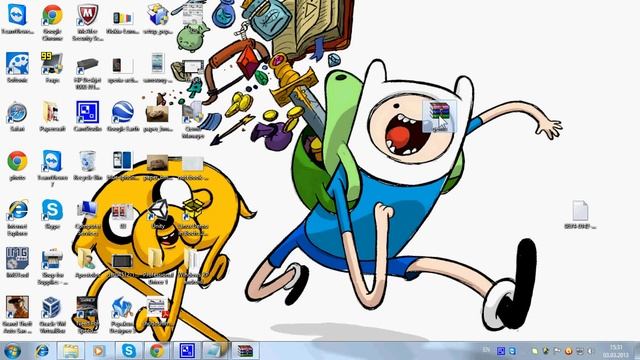Select the Recycle Bin icon
The height and width of the screenshot is (360, 640).
(87, 161)
